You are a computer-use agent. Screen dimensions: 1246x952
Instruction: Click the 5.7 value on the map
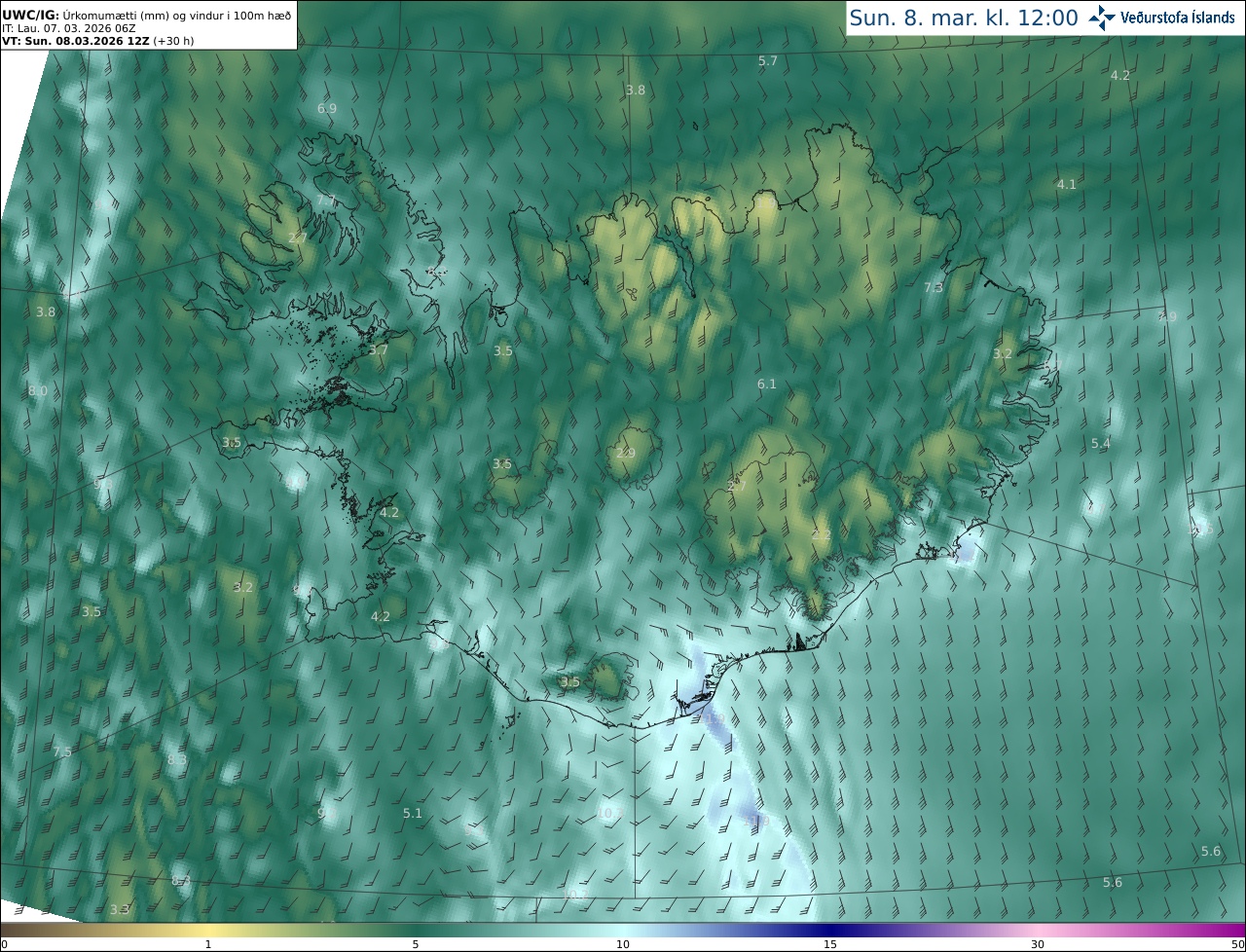[x=768, y=61]
